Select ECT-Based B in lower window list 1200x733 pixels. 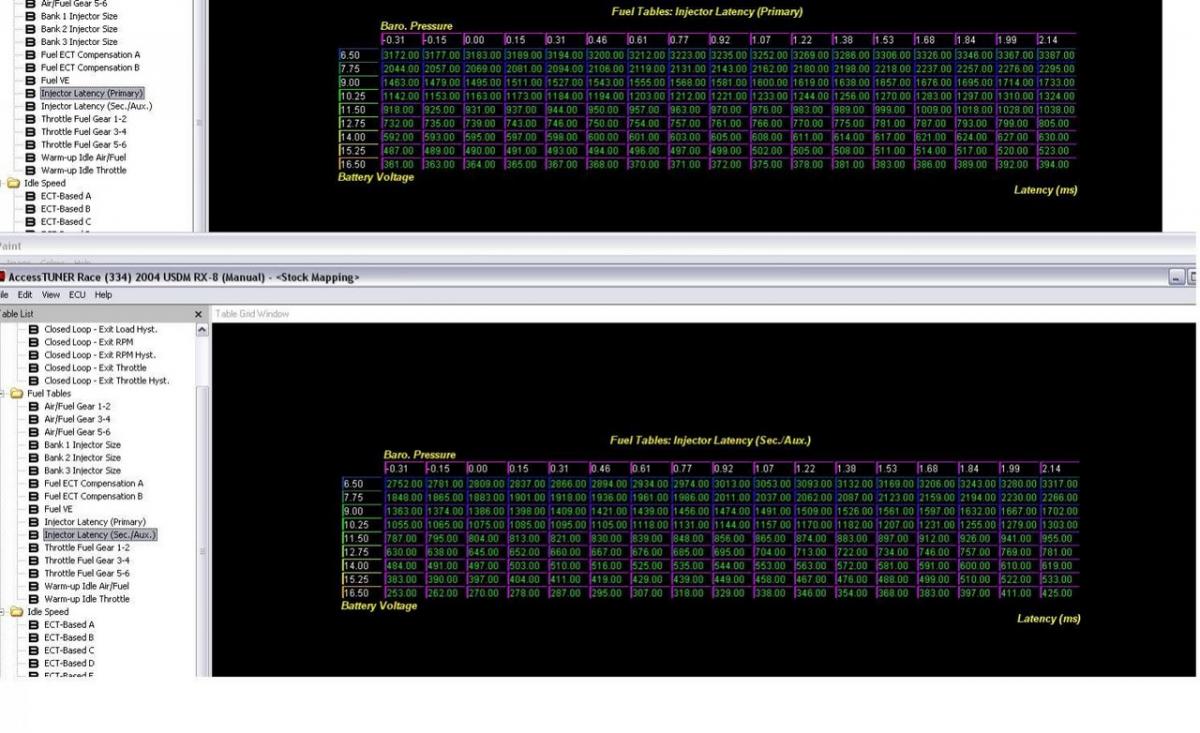[69, 638]
